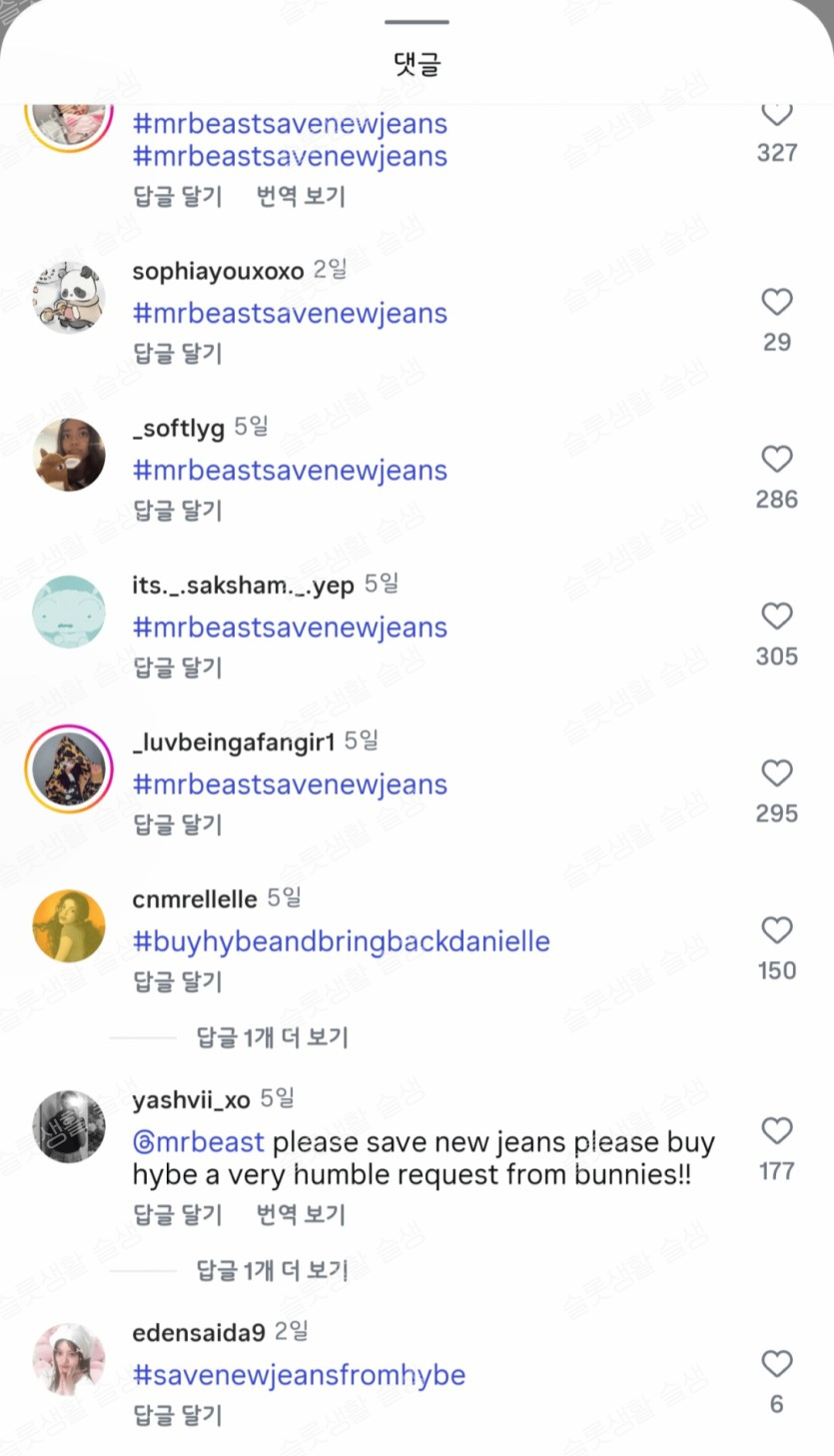Tap the @mrbeast mention link
Screen dimensions: 834x1456
point(198,1142)
